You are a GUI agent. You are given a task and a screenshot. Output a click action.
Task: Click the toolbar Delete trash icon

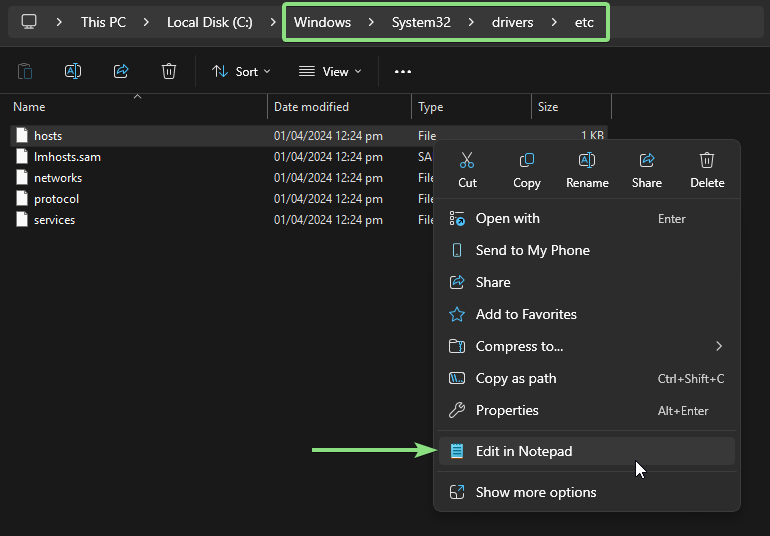pyautogui.click(x=169, y=71)
